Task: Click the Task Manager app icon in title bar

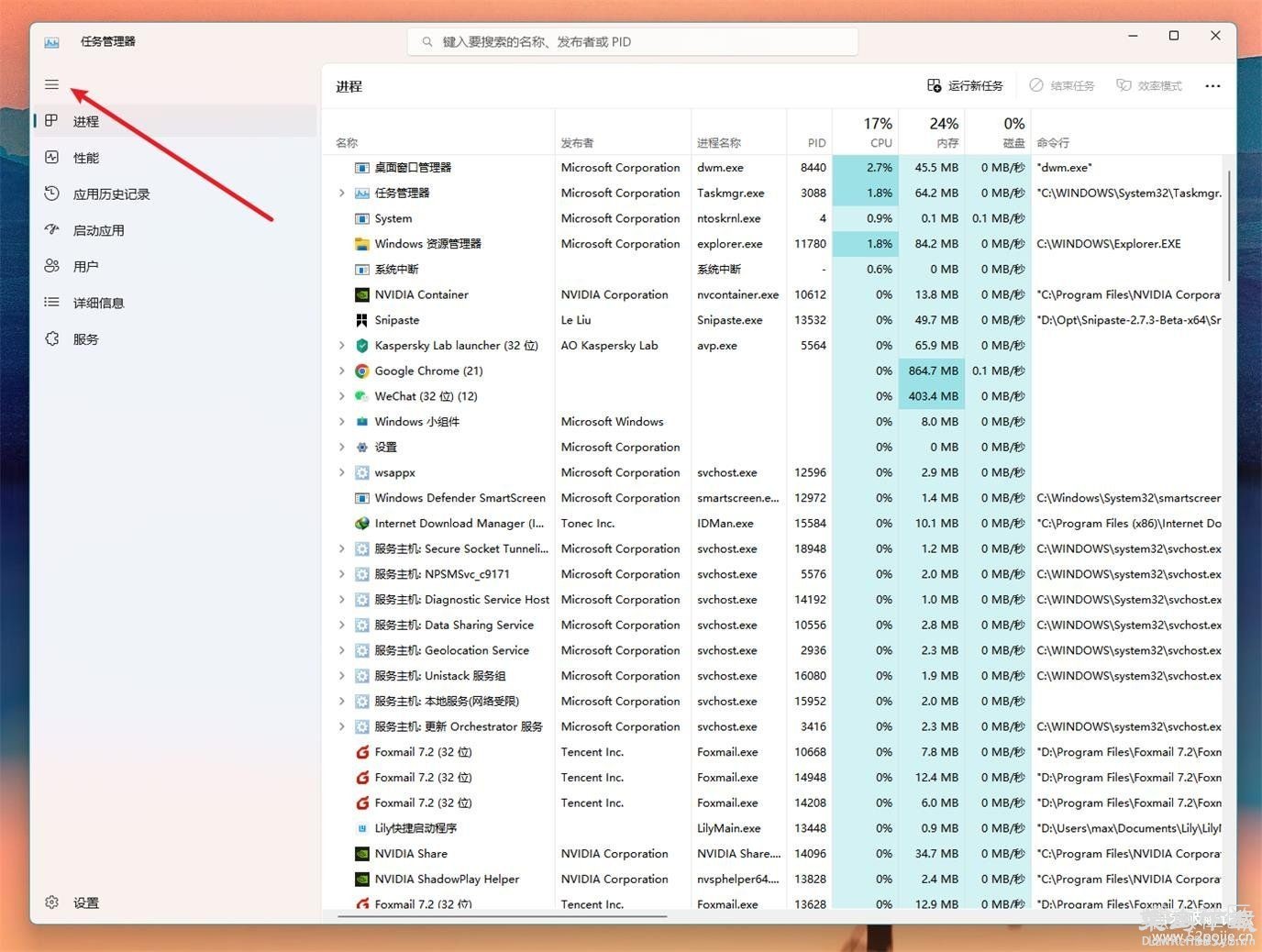Action: tap(52, 42)
